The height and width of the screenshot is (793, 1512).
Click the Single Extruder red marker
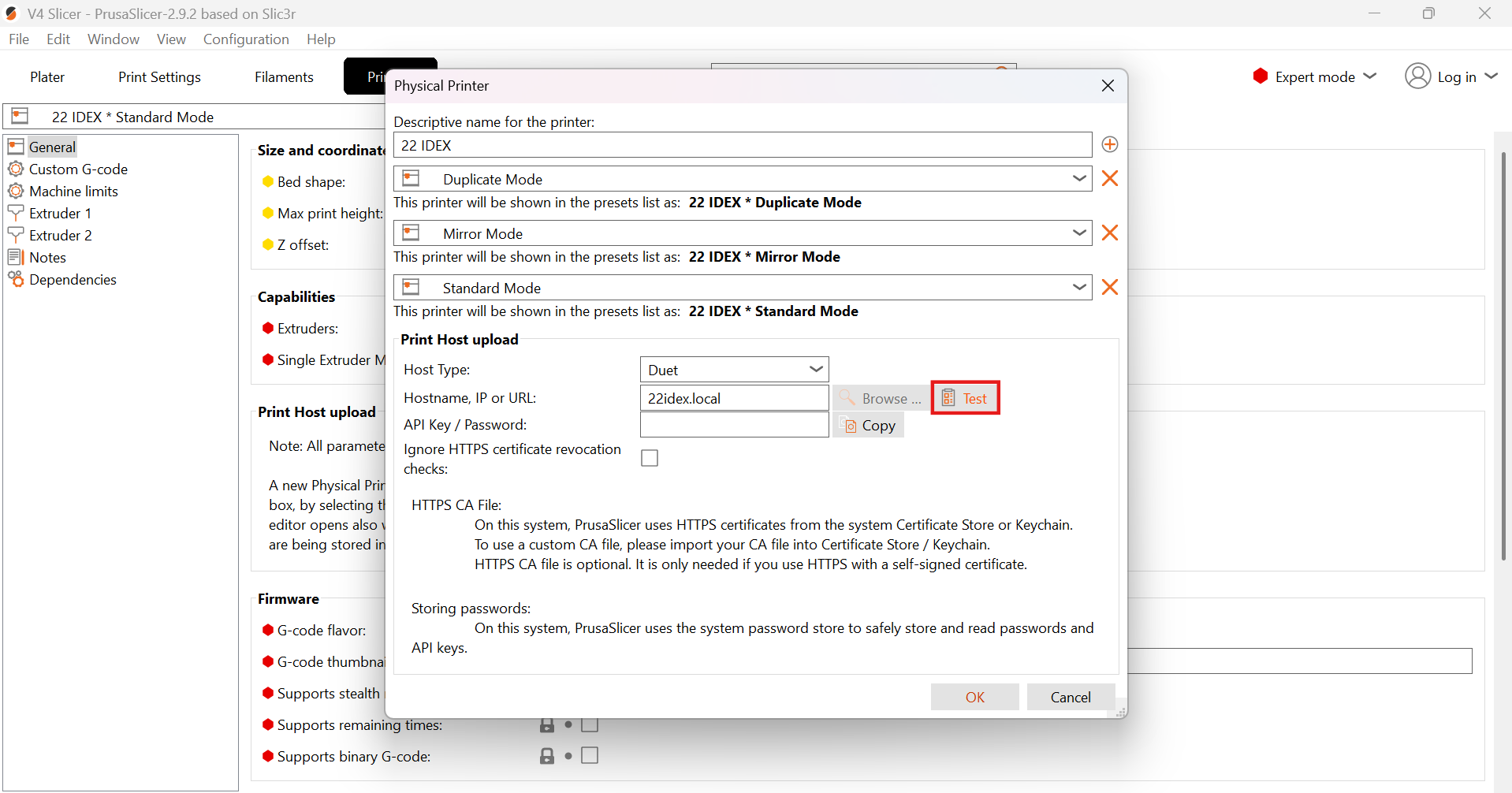coord(268,359)
